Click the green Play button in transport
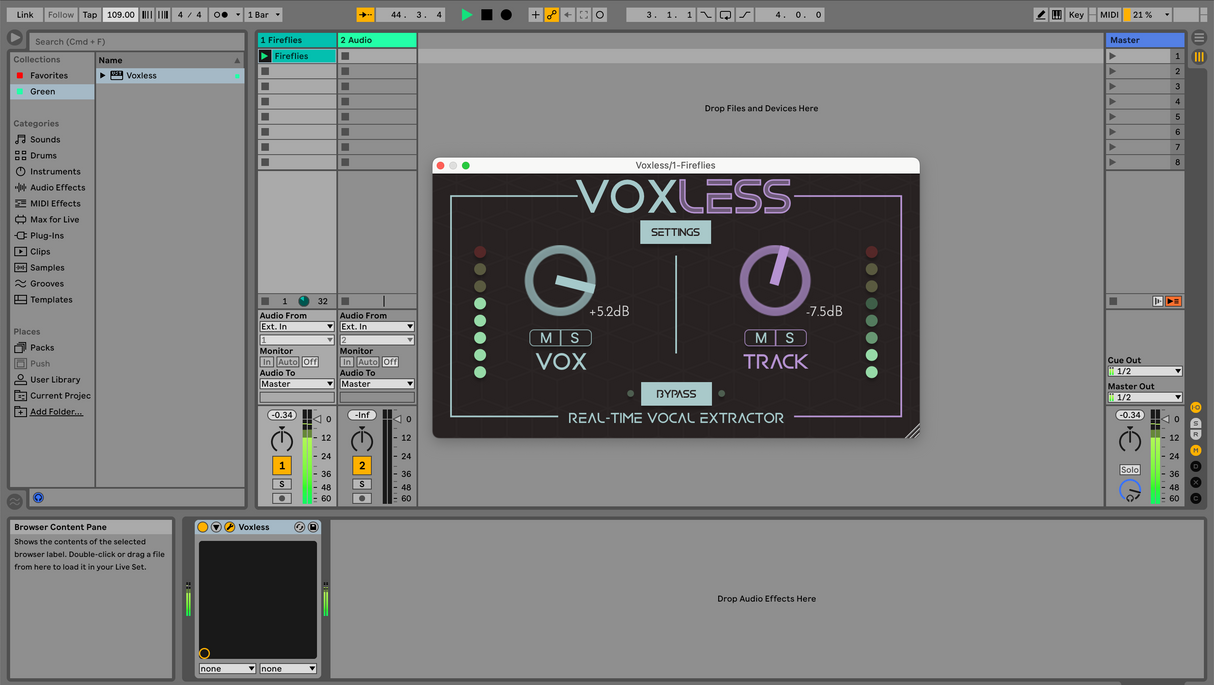The height and width of the screenshot is (685, 1214). pyautogui.click(x=466, y=15)
